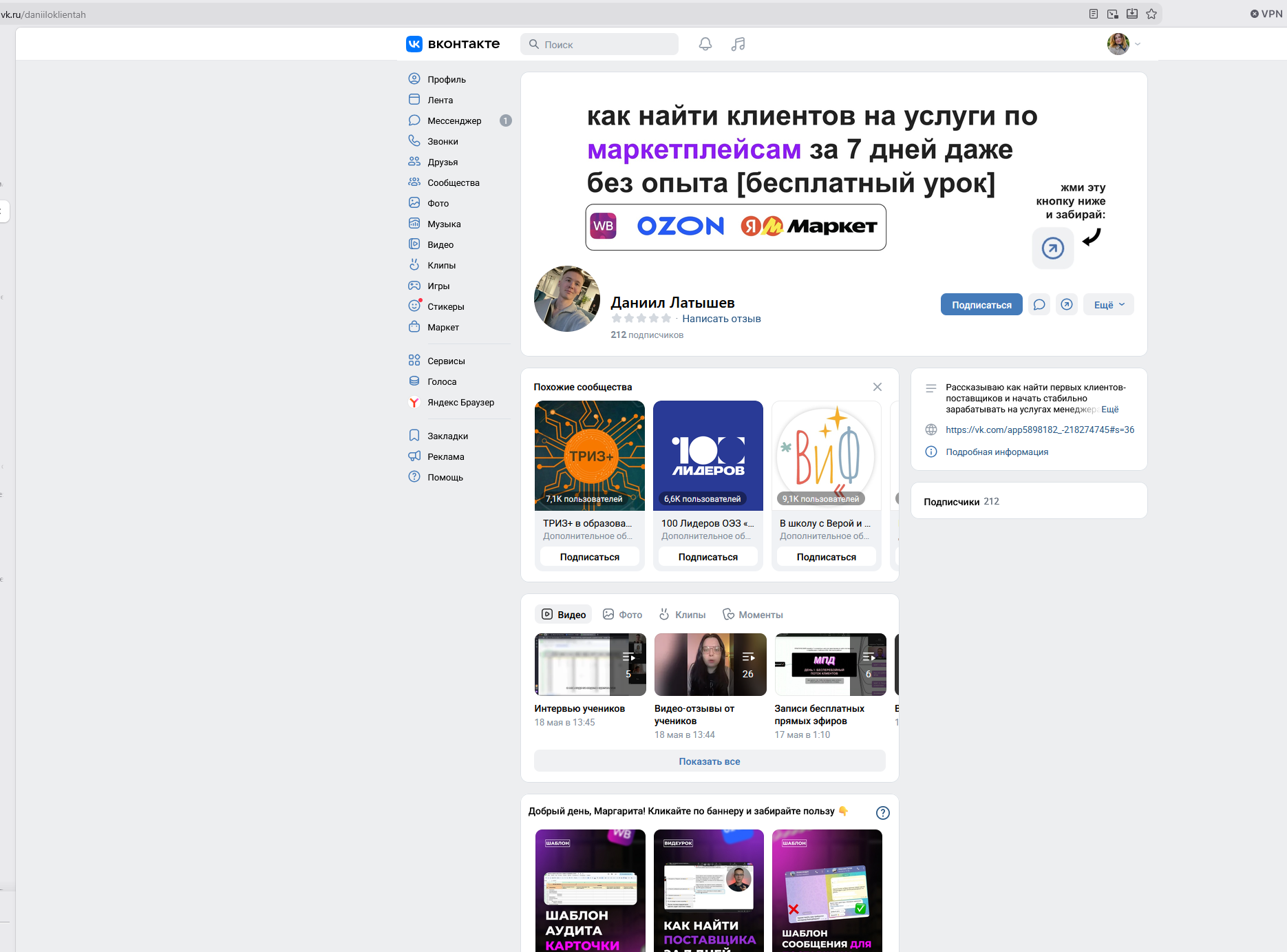Screen dimensions: 1287x952
Task: Subscribe to the ТРИЗ+ в образова... community
Action: pos(590,557)
